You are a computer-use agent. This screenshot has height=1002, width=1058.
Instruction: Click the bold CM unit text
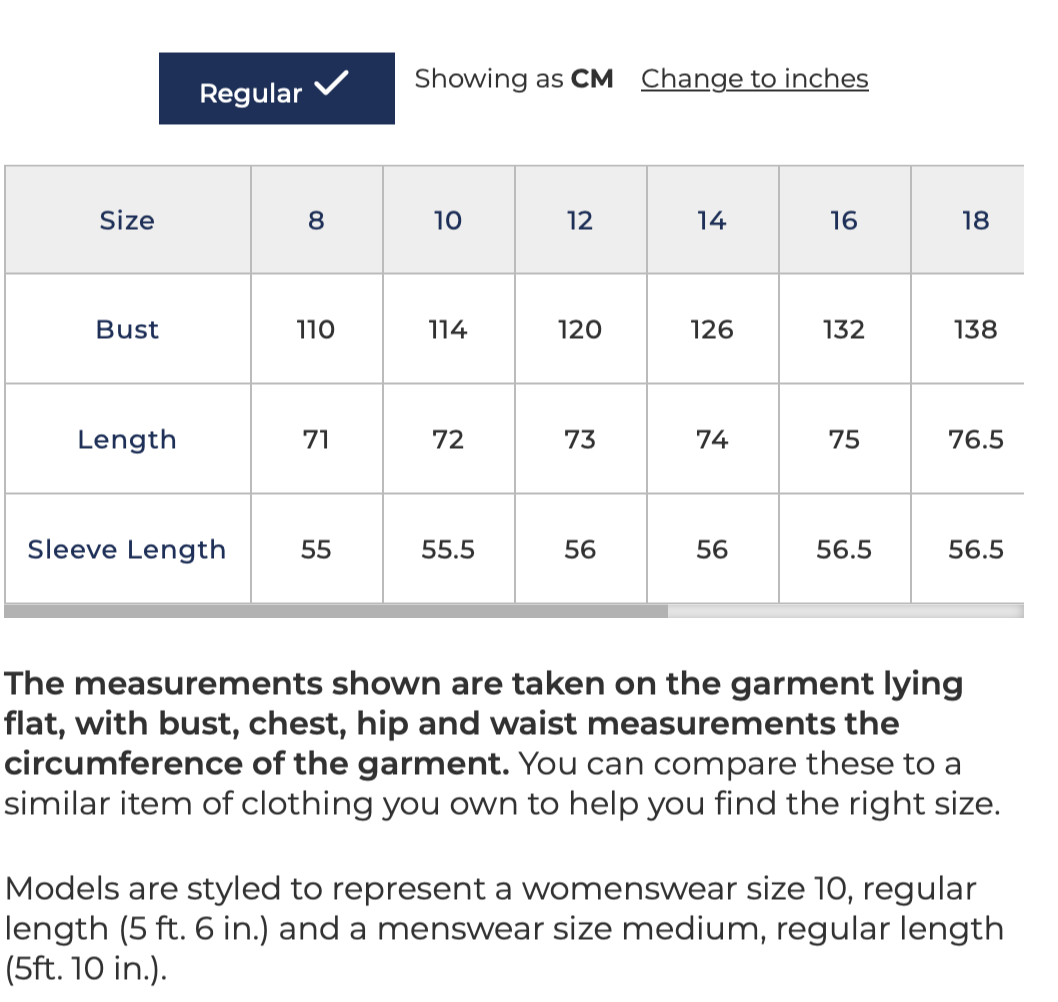(592, 79)
